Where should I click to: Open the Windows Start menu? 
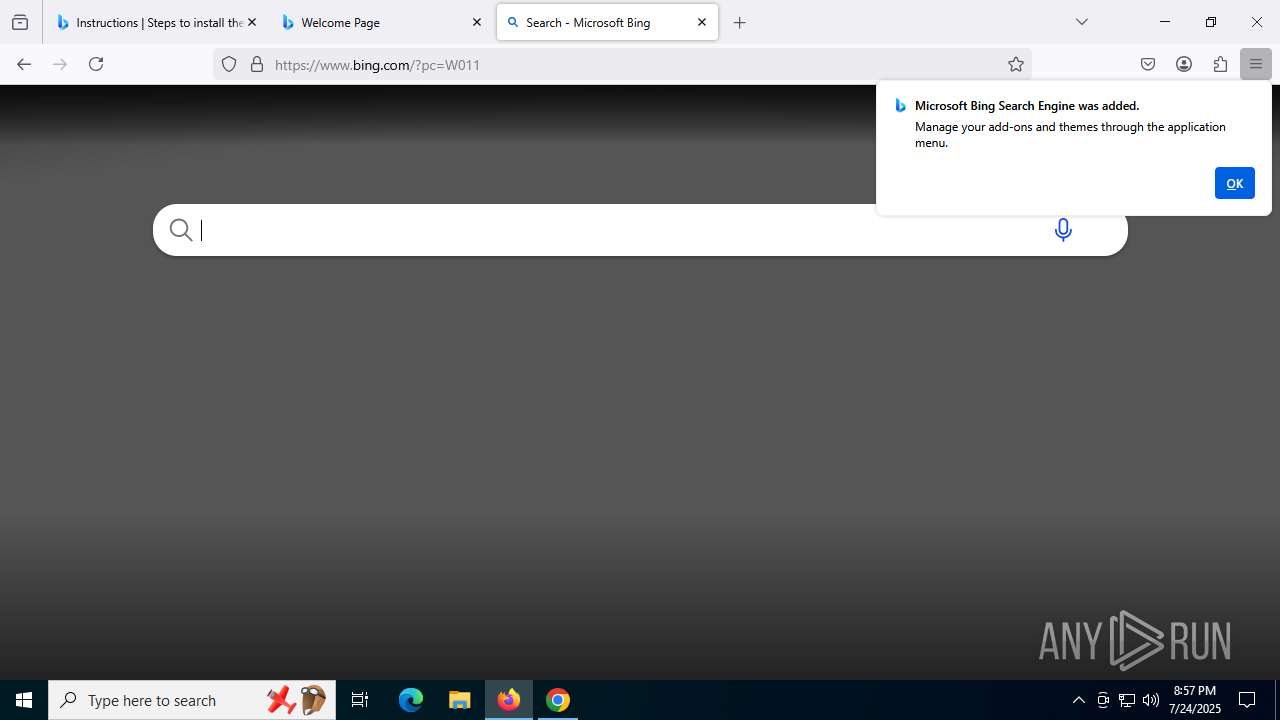(24, 700)
